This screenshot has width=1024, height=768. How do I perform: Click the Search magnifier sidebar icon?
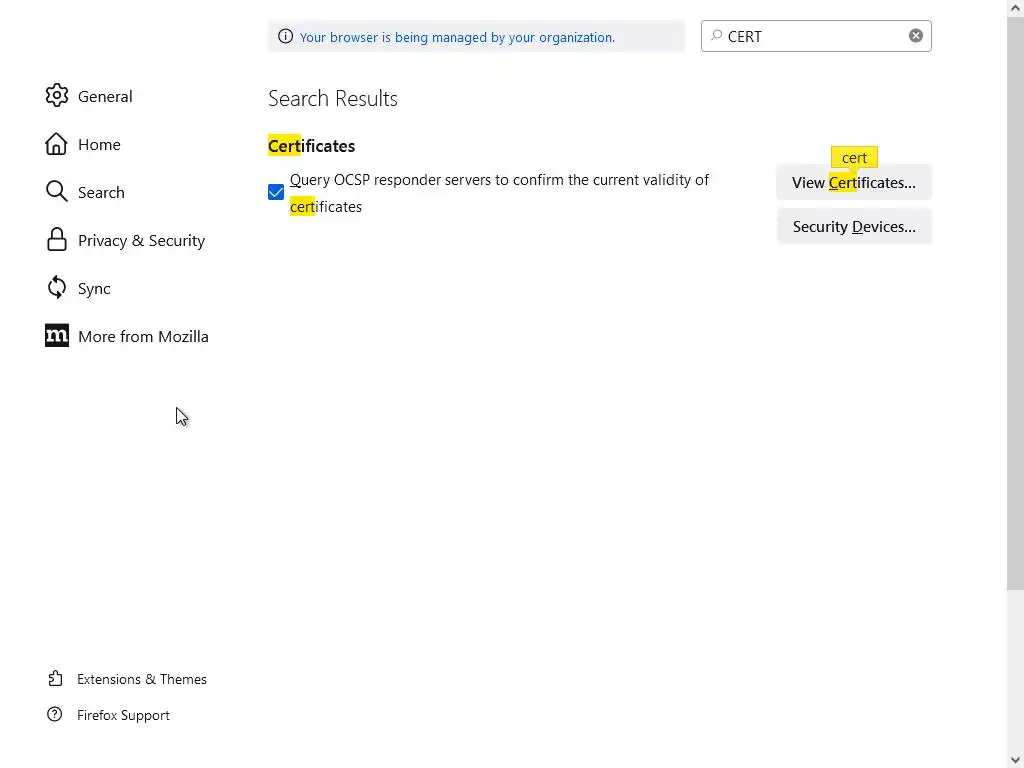pos(57,192)
